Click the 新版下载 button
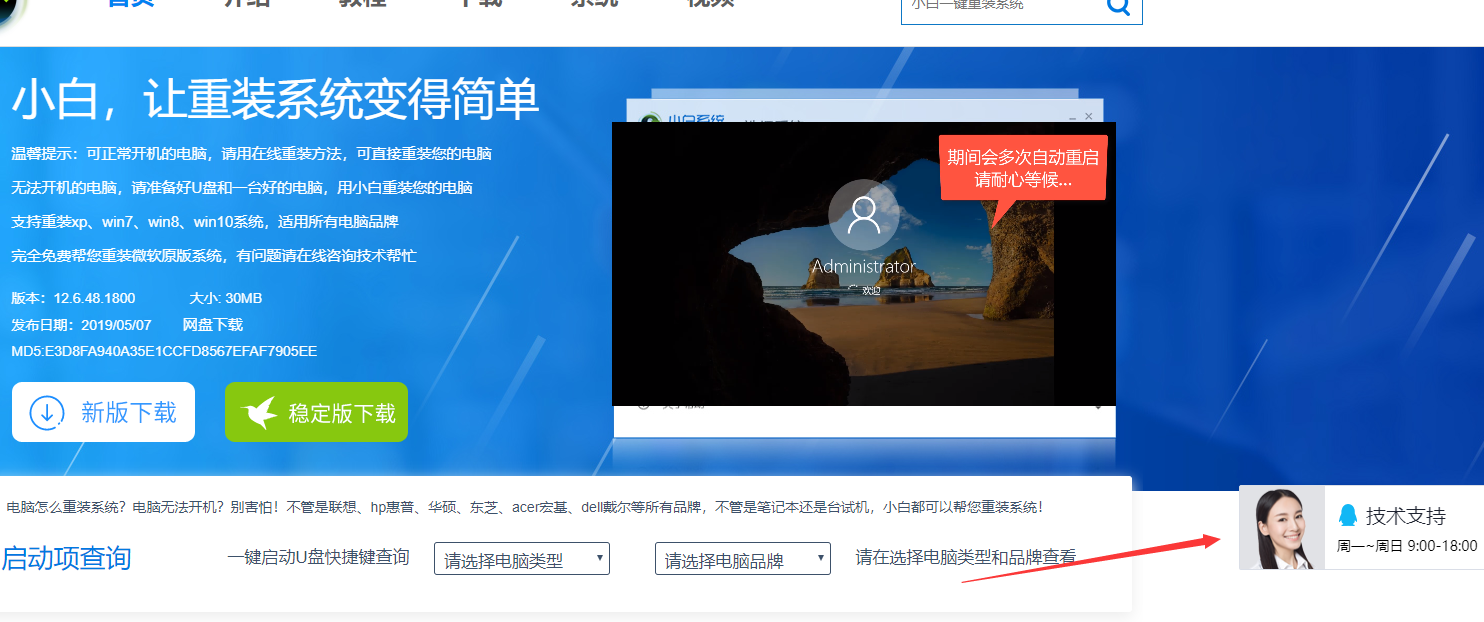The width and height of the screenshot is (1484, 622). click(x=103, y=411)
